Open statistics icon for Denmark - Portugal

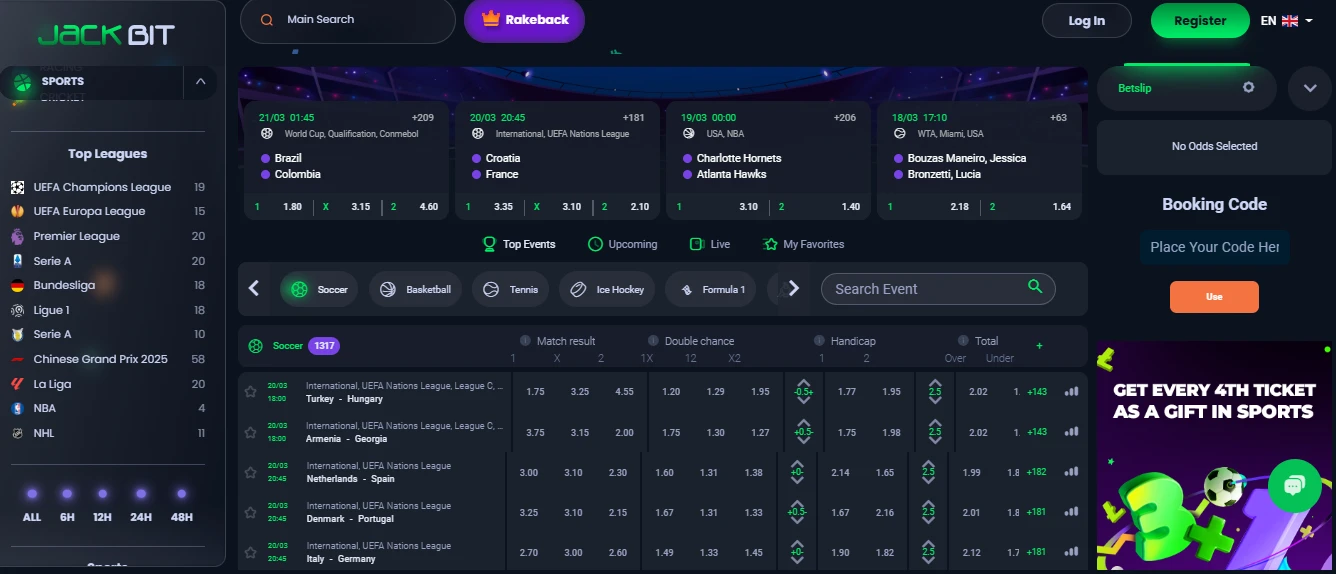coord(1072,512)
